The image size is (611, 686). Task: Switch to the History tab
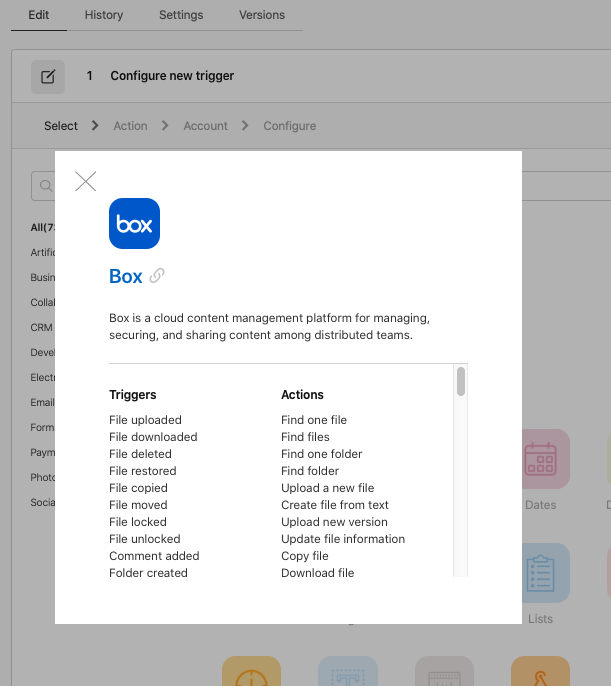104,15
